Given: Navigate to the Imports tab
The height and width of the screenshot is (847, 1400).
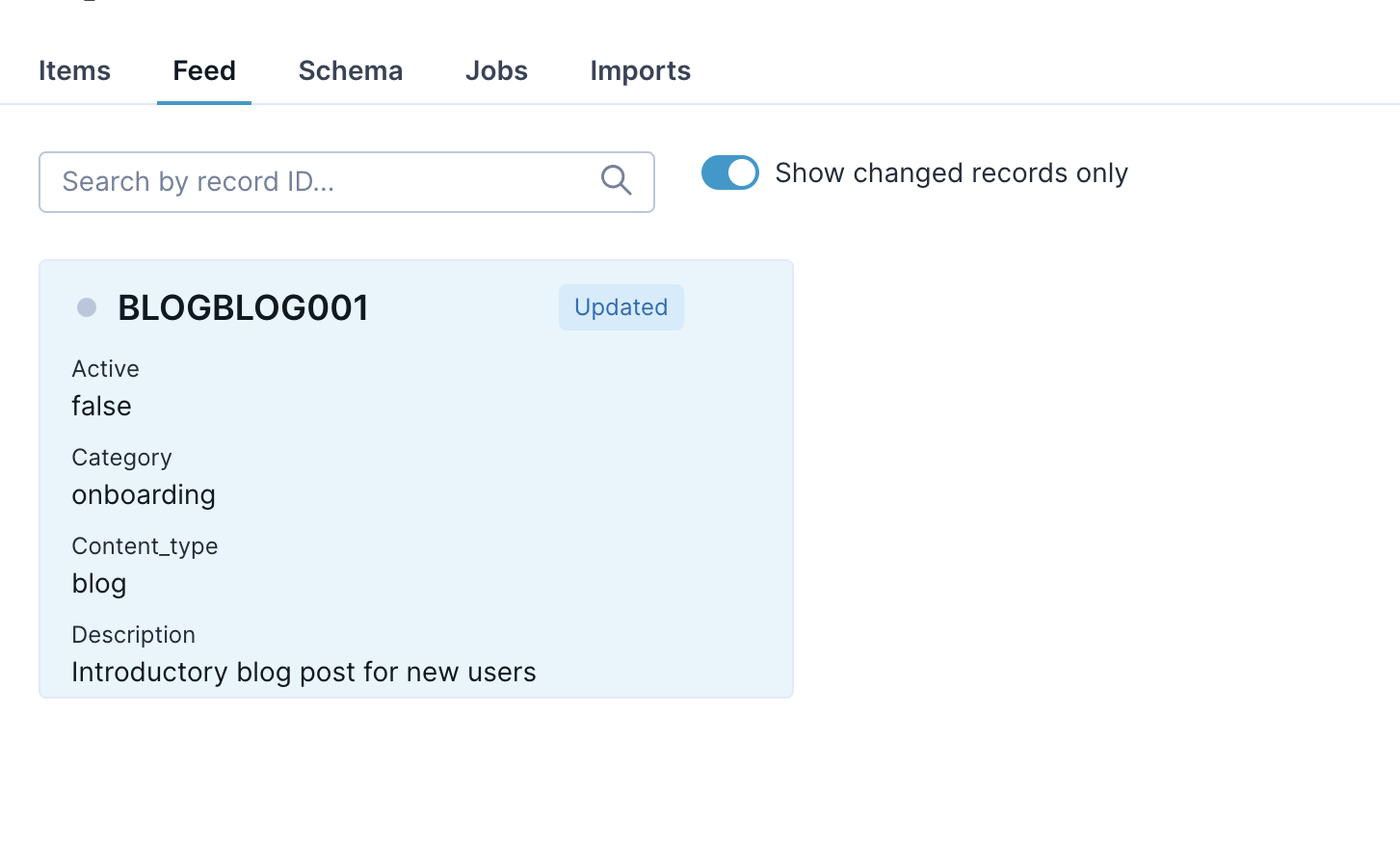Looking at the screenshot, I should click(640, 70).
